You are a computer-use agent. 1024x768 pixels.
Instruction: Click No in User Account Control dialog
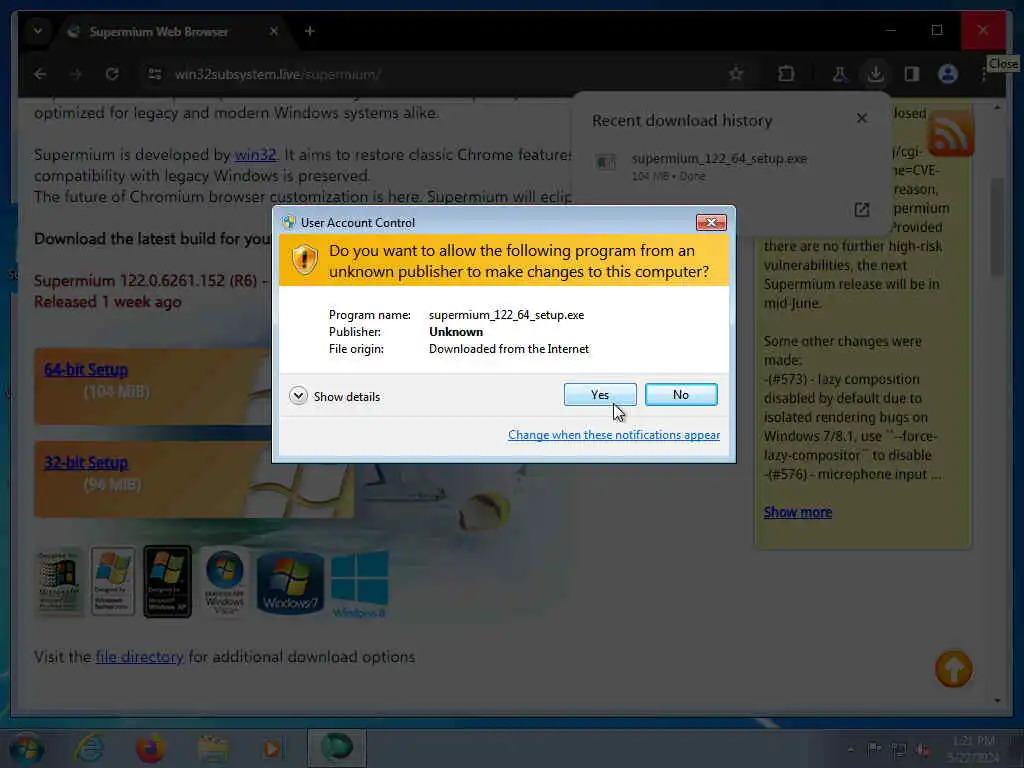(x=680, y=394)
